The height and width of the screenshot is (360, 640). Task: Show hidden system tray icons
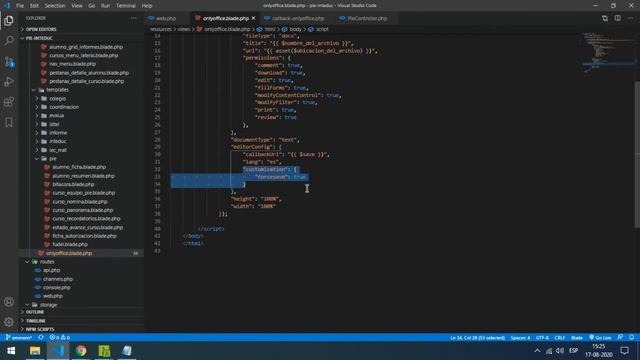[x=537, y=351]
